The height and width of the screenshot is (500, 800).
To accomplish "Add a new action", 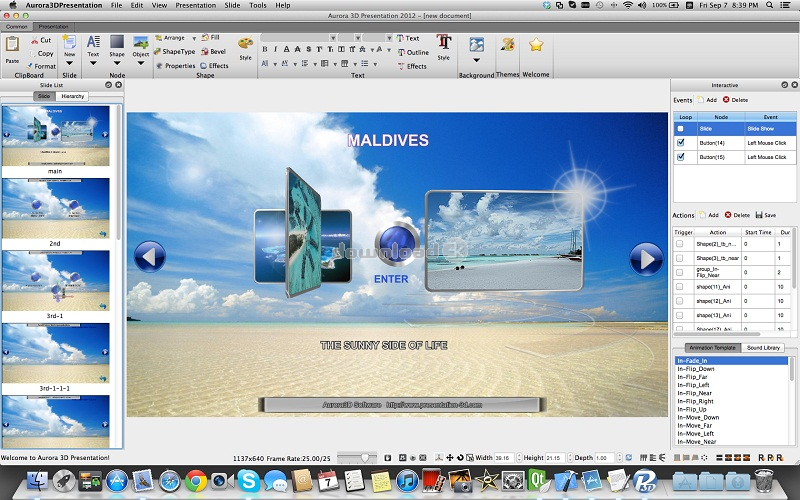I will point(709,215).
